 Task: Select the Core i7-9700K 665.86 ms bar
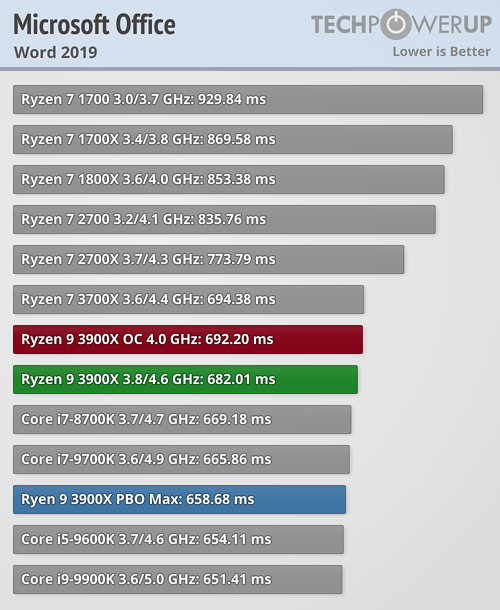click(x=181, y=459)
